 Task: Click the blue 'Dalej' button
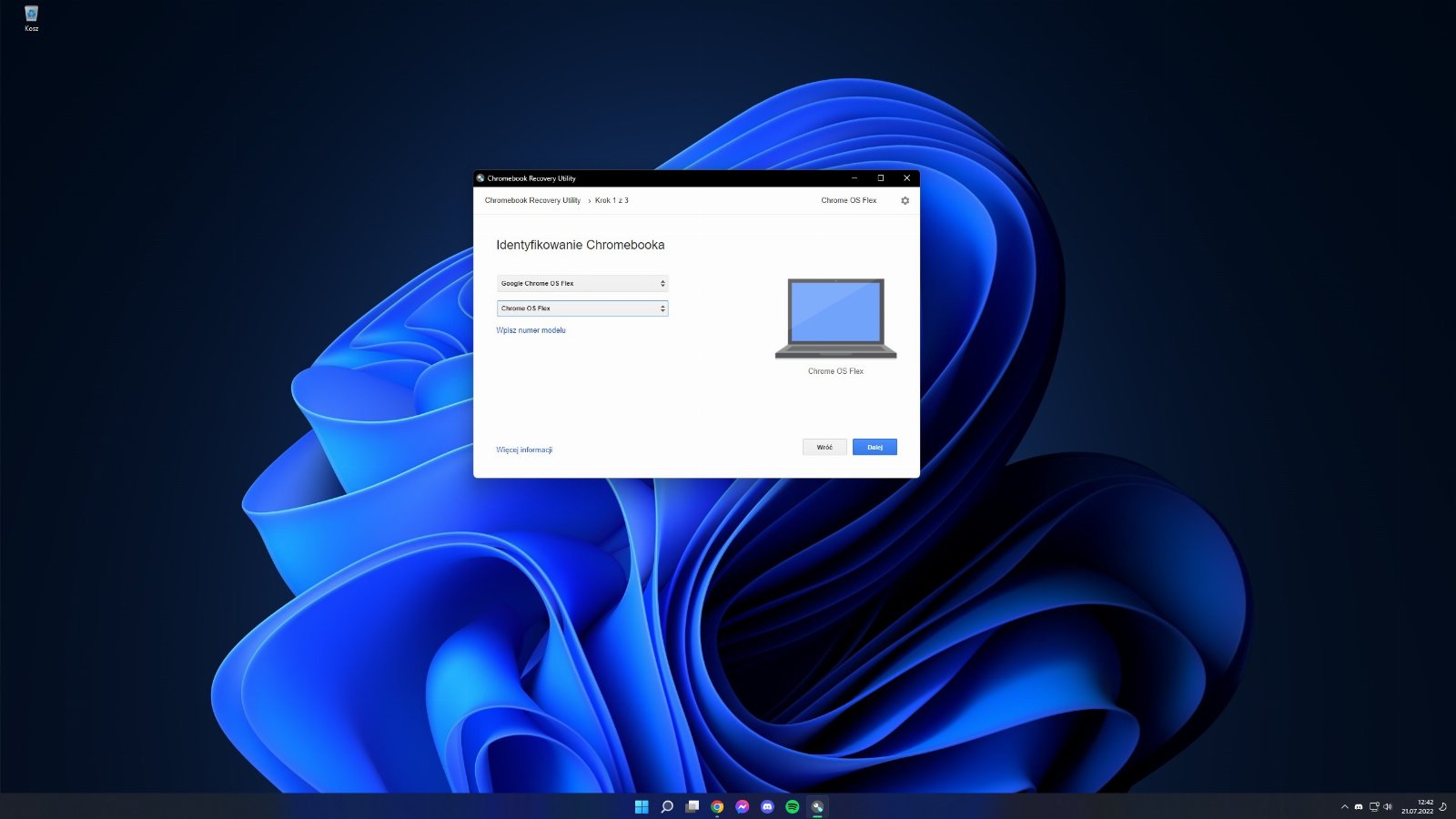(x=875, y=447)
